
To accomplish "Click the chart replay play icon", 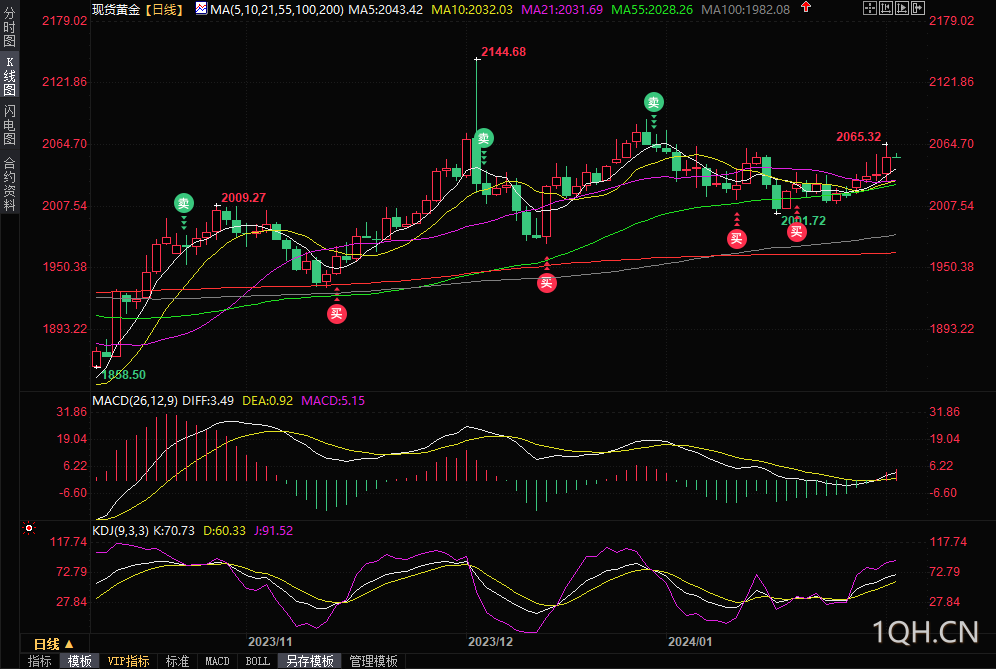I will click(x=902, y=8).
